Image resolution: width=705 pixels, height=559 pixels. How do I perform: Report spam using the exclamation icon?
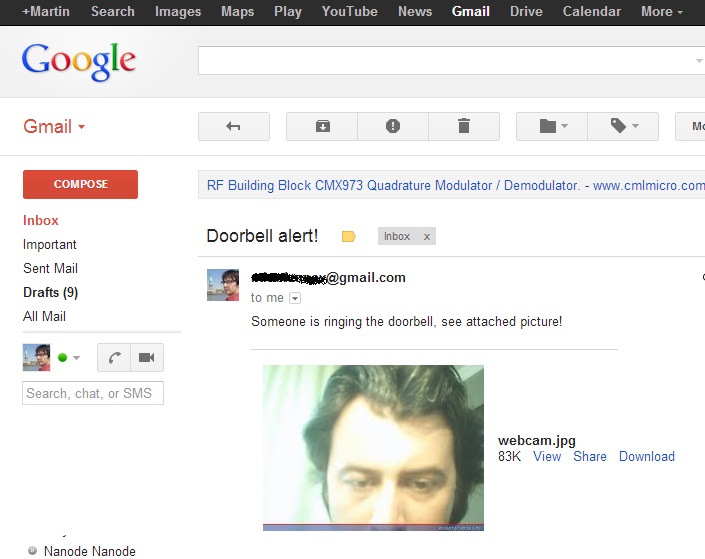coord(393,126)
